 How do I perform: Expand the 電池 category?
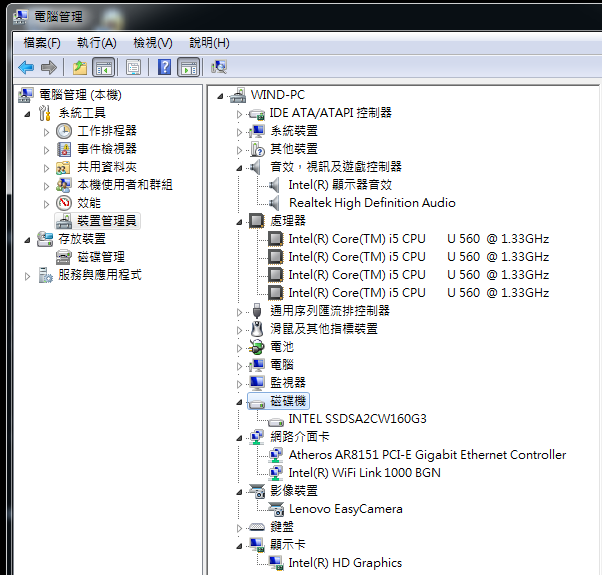coord(239,348)
